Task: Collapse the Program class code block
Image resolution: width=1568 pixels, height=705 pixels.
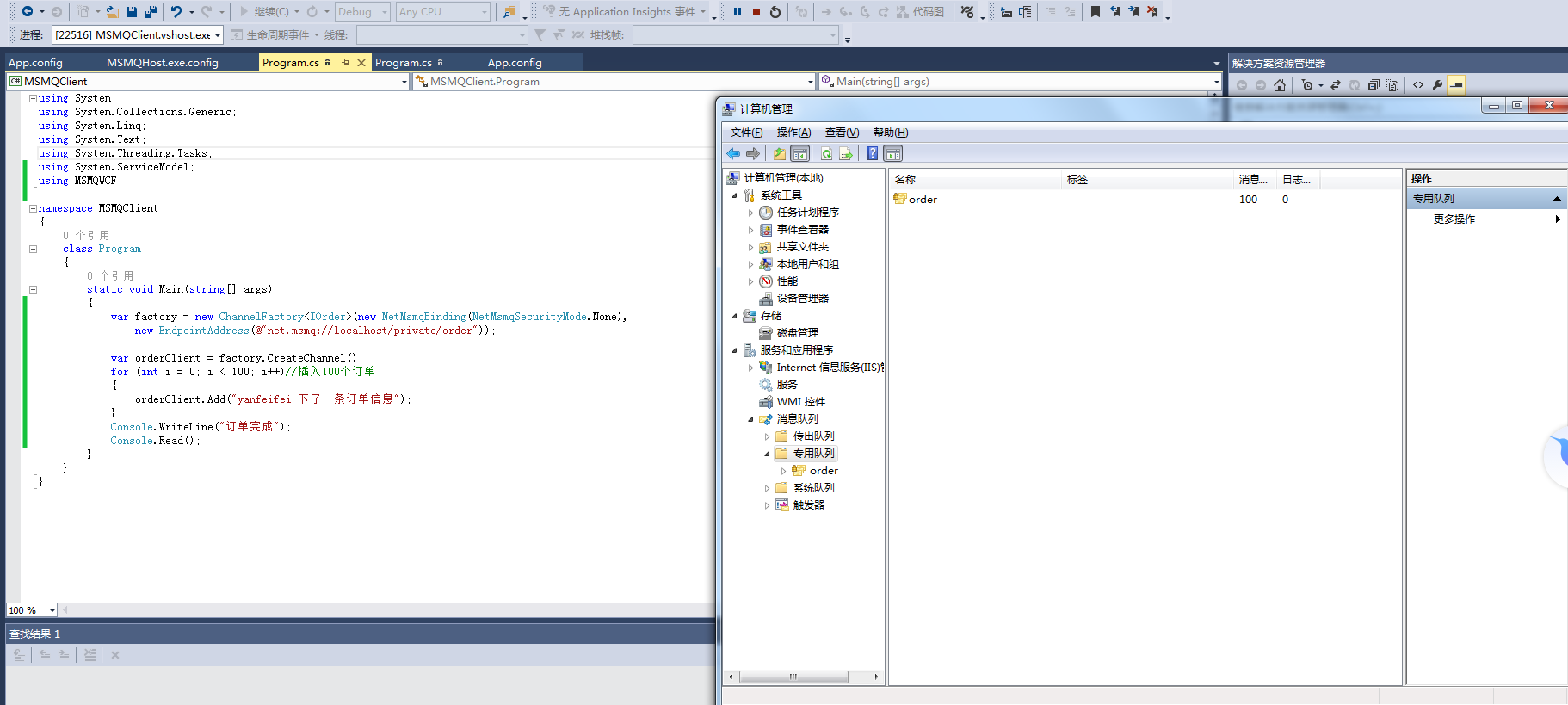Action: point(33,249)
